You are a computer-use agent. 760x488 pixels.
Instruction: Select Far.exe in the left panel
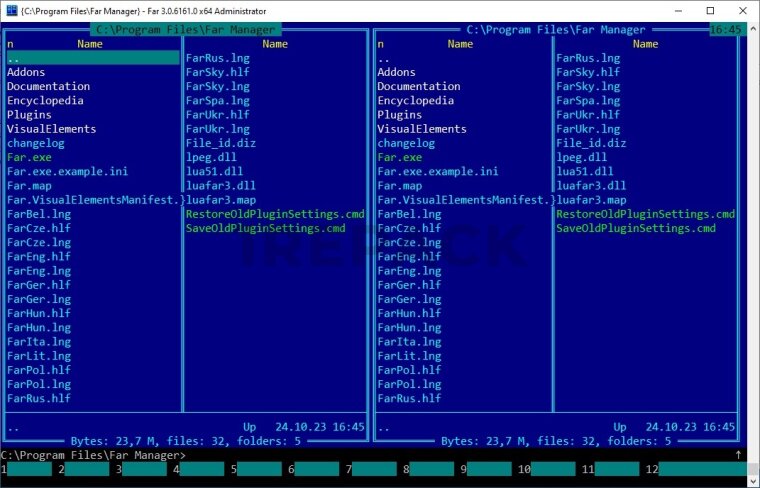(x=29, y=158)
